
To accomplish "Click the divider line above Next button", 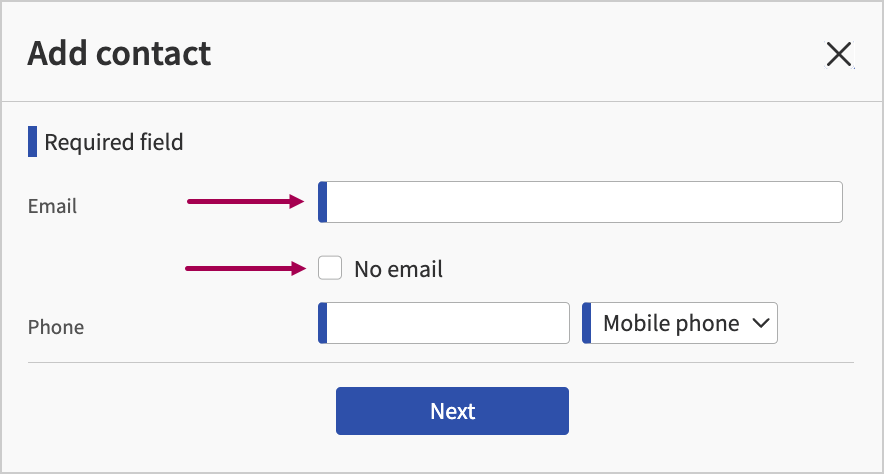I will click(x=440, y=362).
